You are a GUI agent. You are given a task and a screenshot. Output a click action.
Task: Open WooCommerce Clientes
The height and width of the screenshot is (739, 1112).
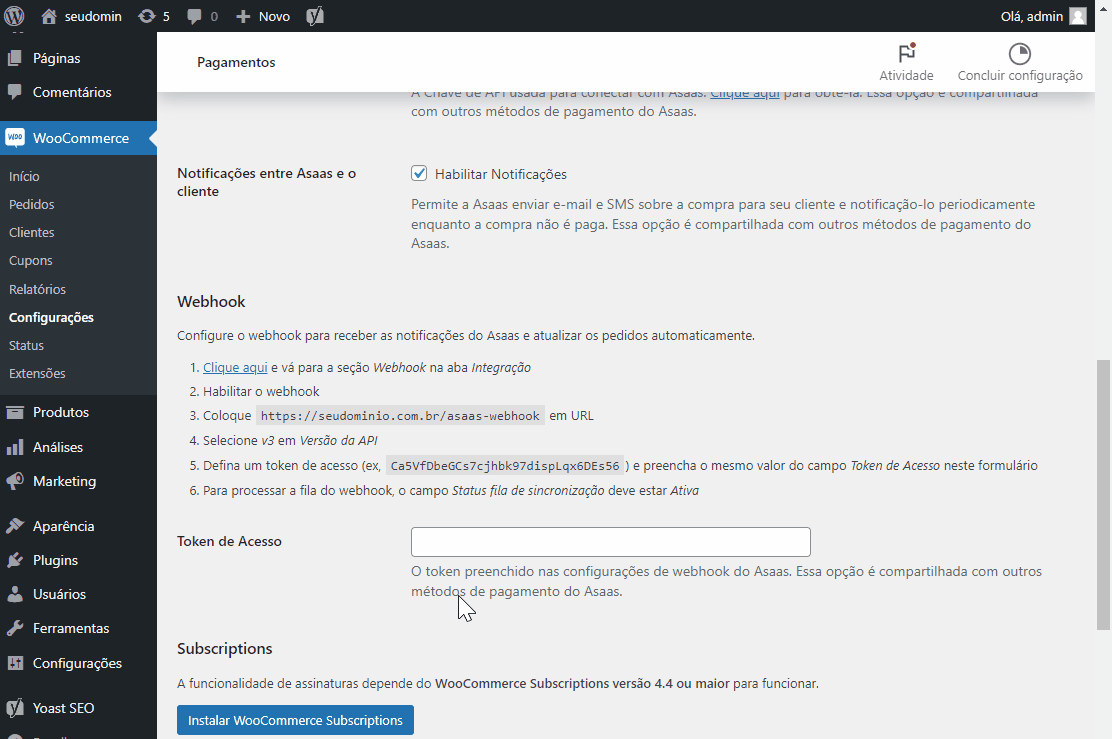point(31,233)
